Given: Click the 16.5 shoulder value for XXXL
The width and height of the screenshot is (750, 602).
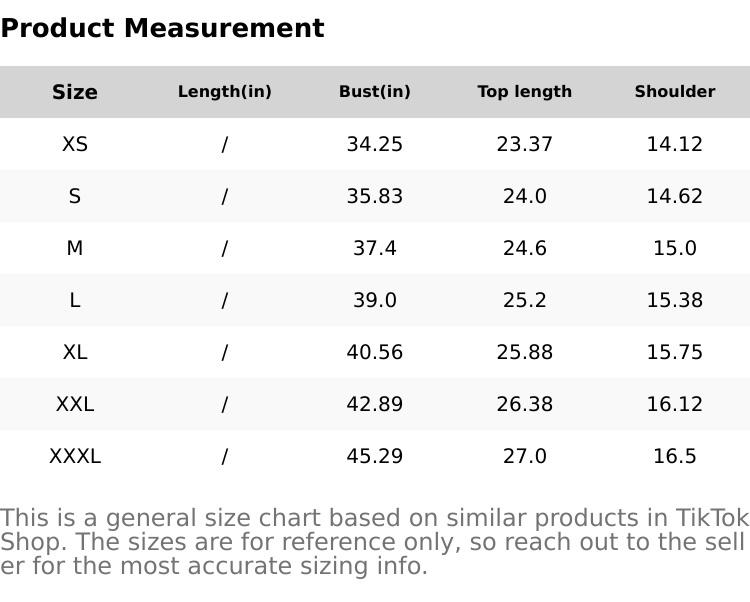Looking at the screenshot, I should pyautogui.click(x=675, y=456).
